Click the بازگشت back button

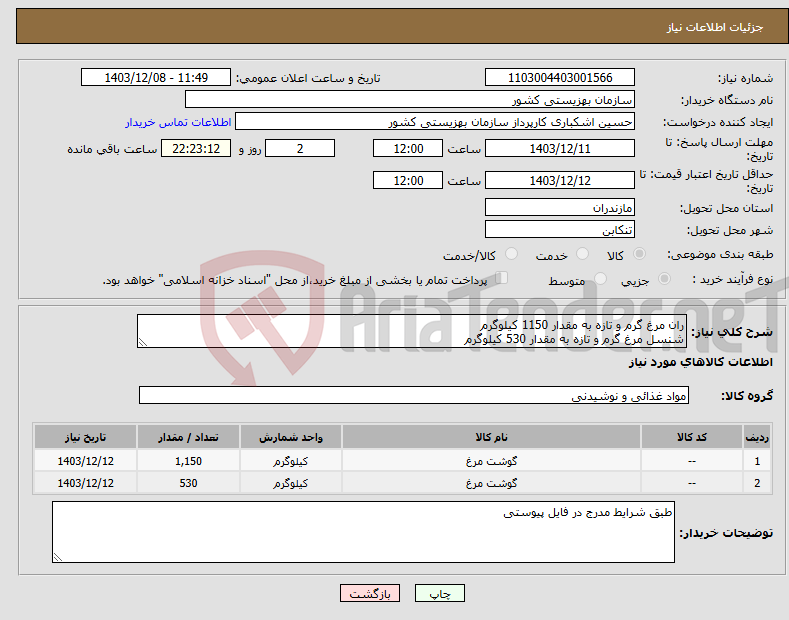[x=370, y=594]
